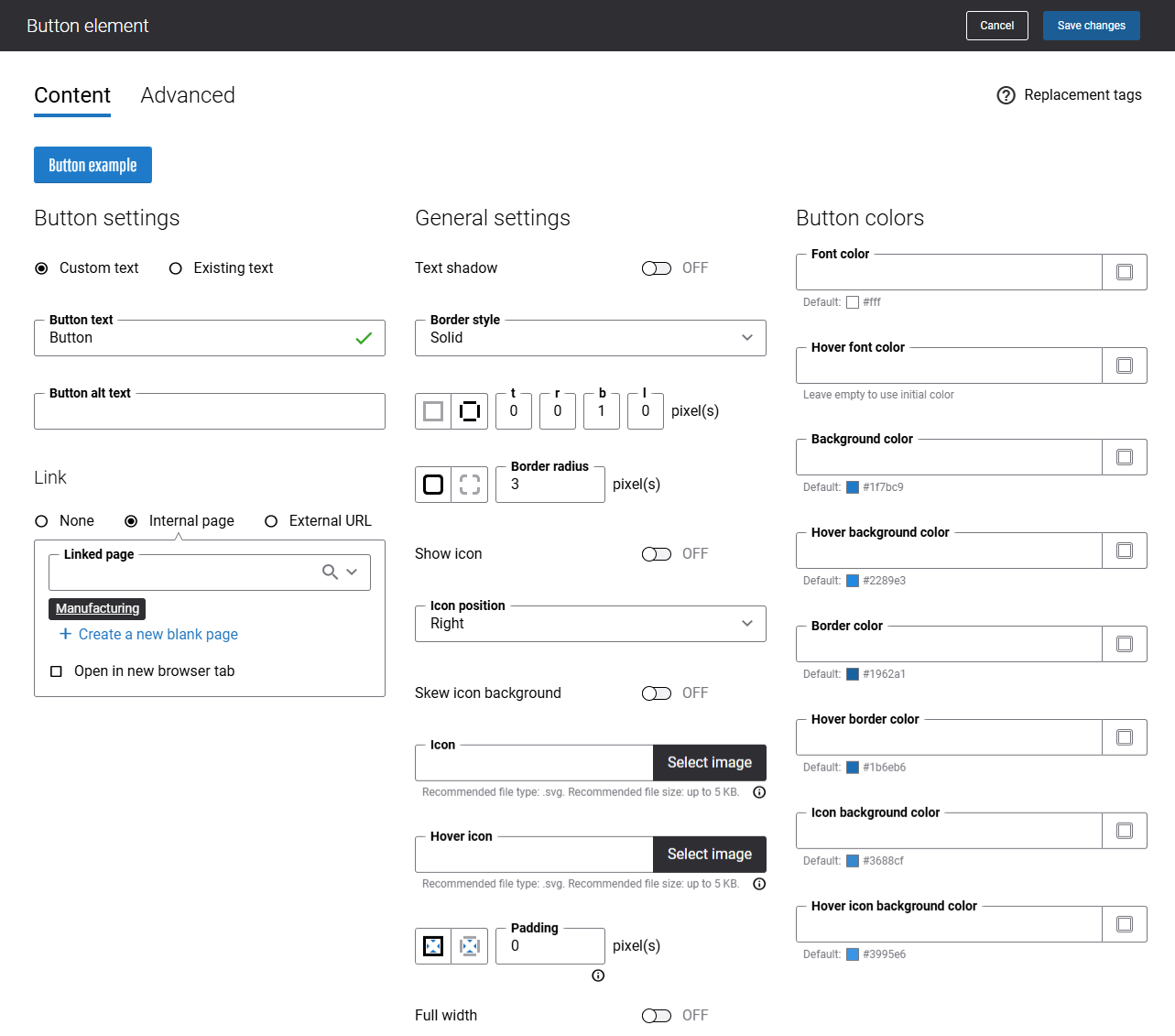Toggle Skew icon background switch
This screenshot has height=1036, width=1175.
(x=657, y=693)
